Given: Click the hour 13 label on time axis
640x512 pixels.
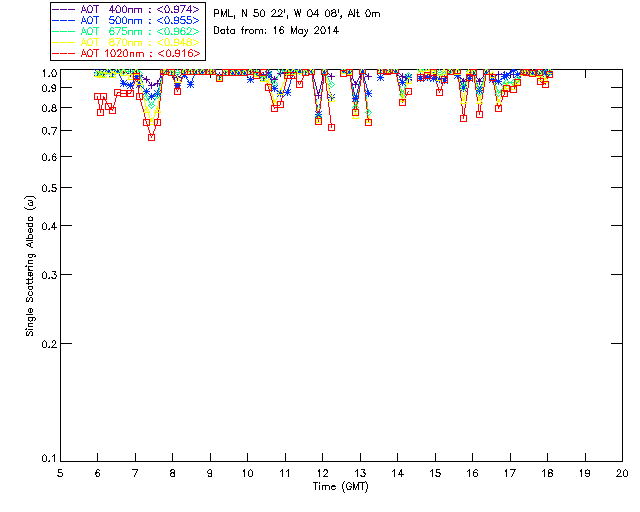Looking at the screenshot, I should coord(360,473).
